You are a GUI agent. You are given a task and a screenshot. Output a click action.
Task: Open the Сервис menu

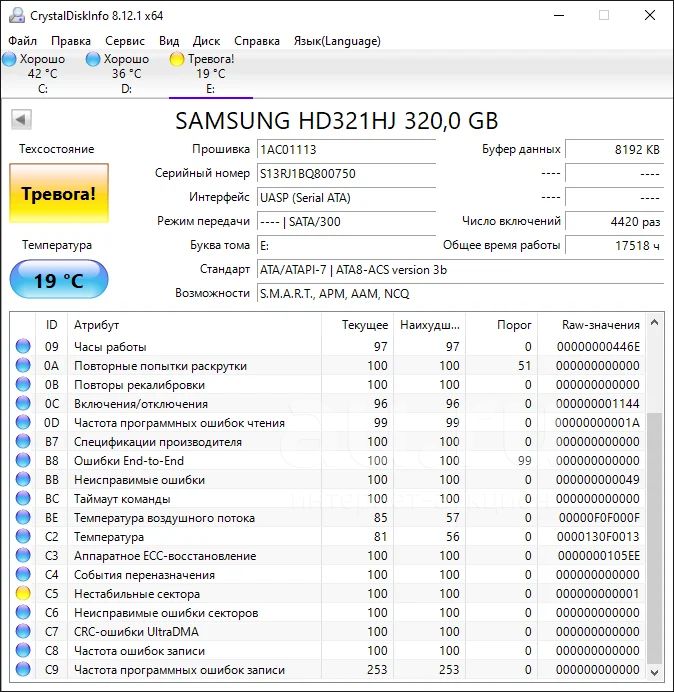pyautogui.click(x=125, y=41)
